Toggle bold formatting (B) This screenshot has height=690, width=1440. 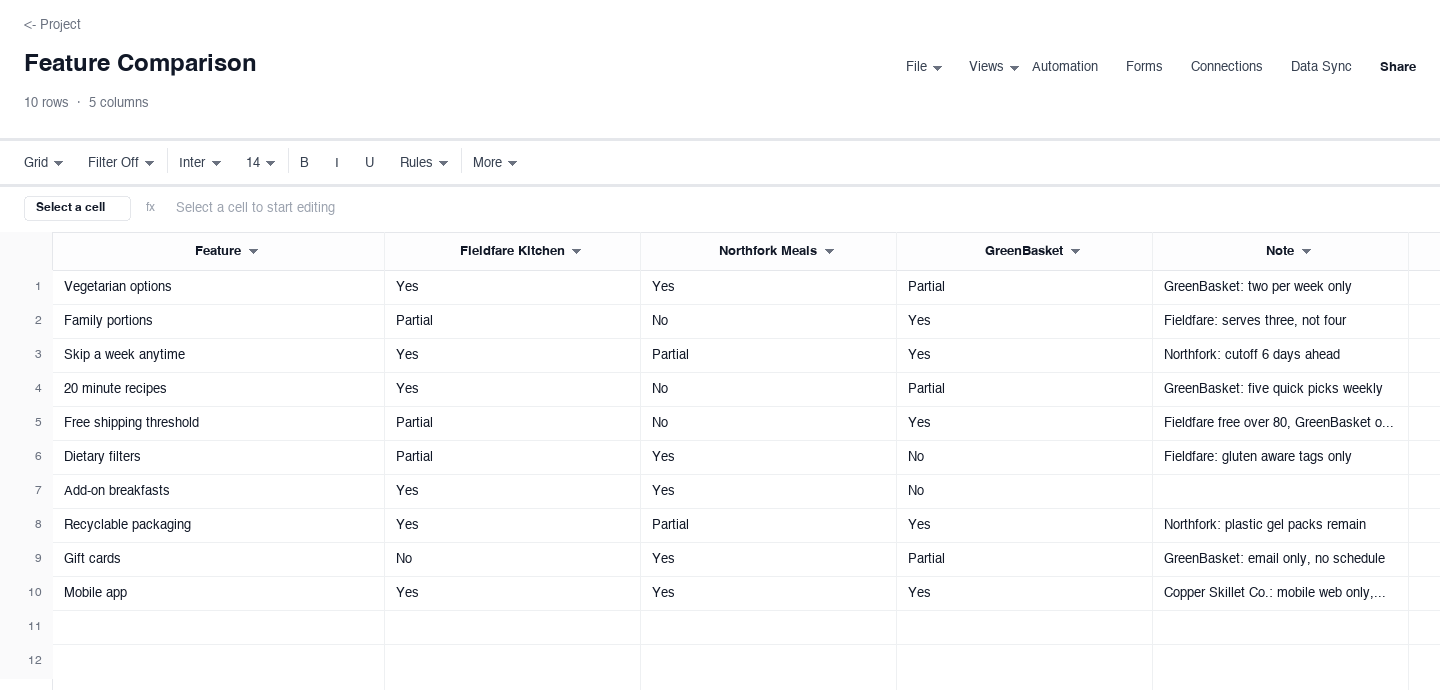(304, 163)
